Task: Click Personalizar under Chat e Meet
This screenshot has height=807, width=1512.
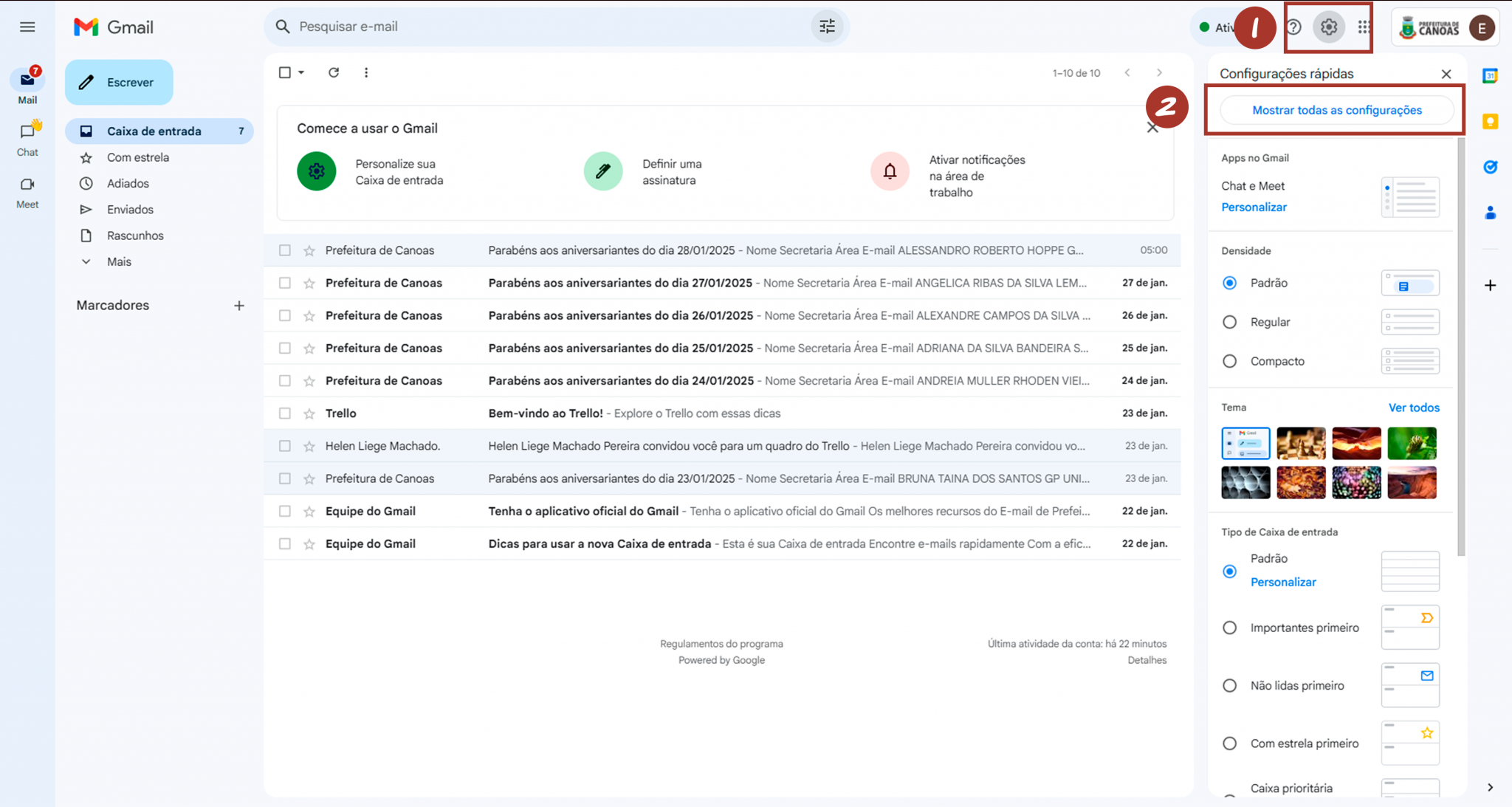Action: [1254, 207]
